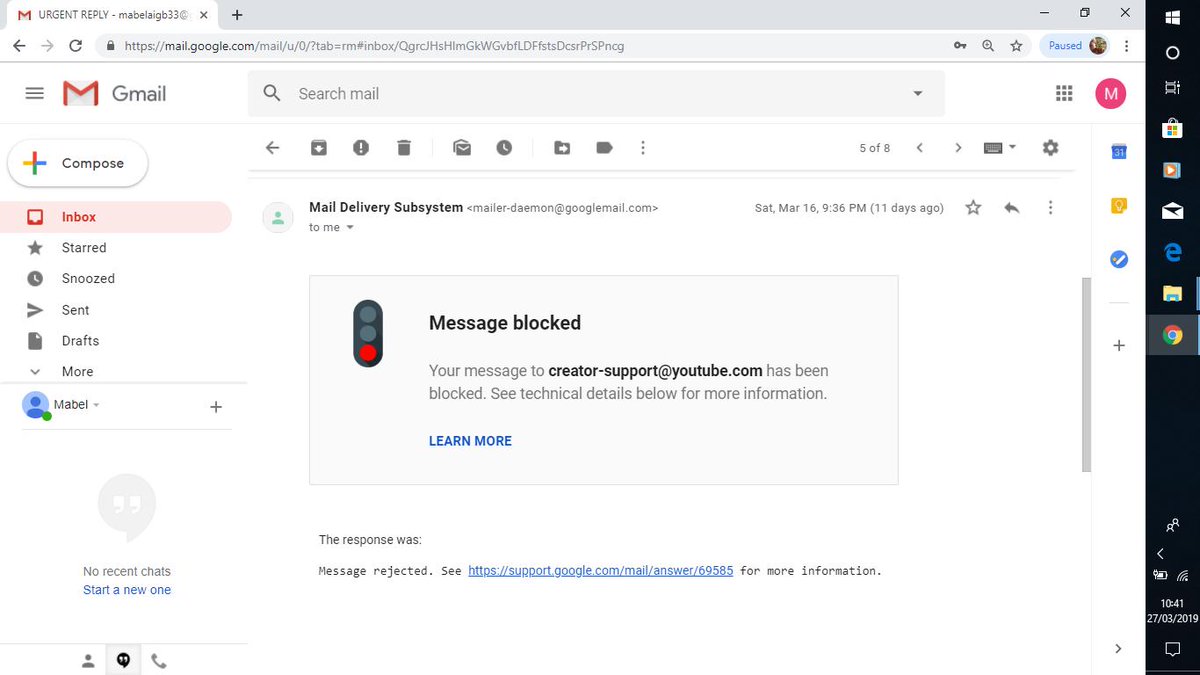Click the message pane scrollbar
1200x675 pixels.
tap(1086, 374)
